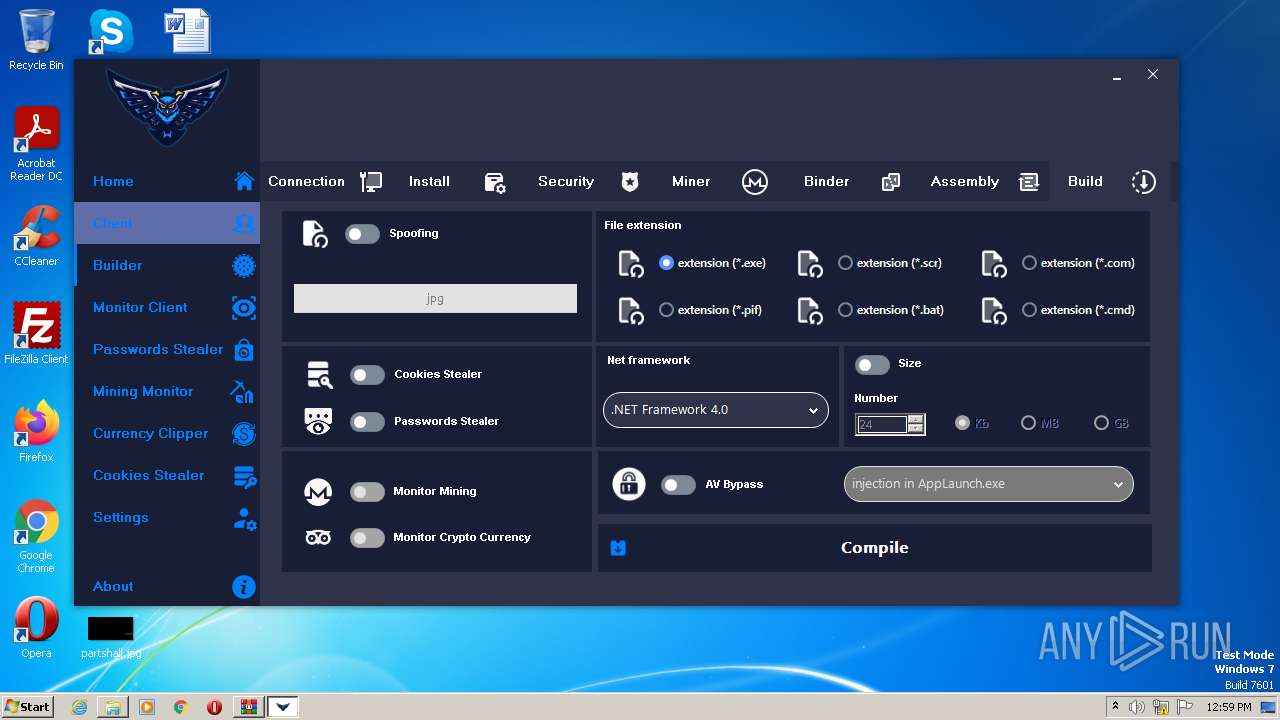Enable the Spoofing toggle
Screen dimensions: 1280x720
[363, 233]
